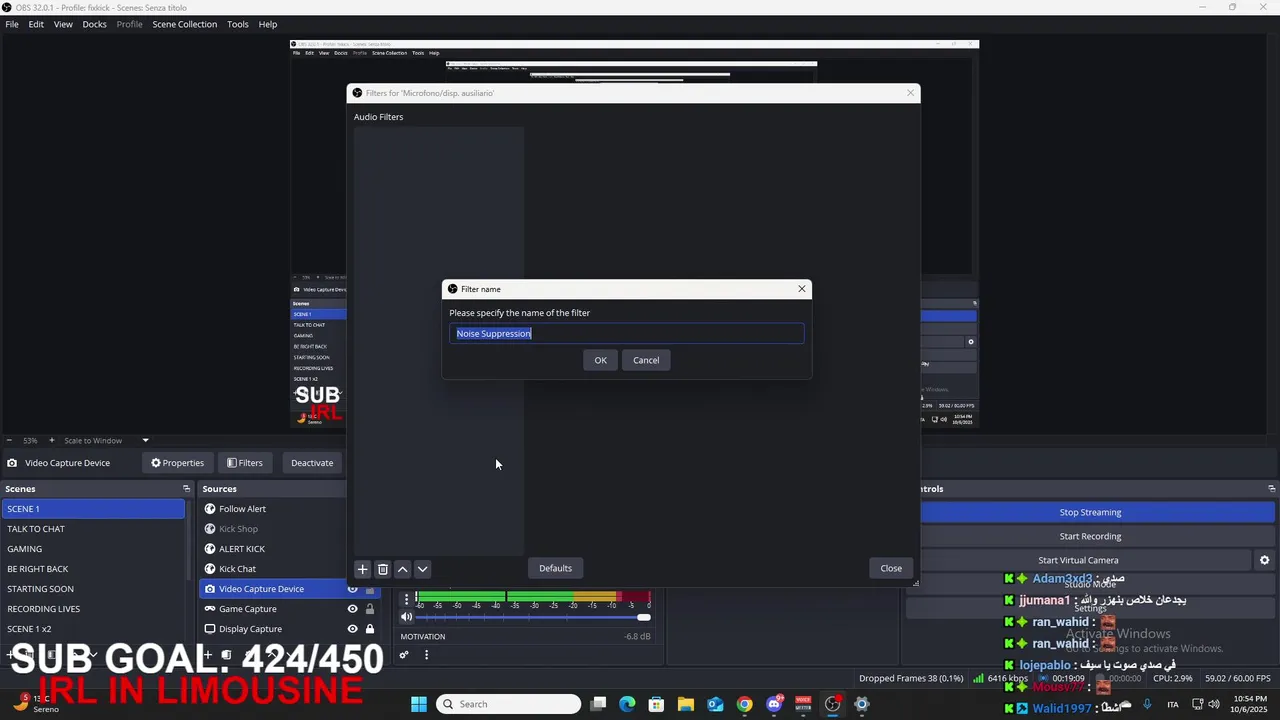Click Close in the Filters window
Image resolution: width=1280 pixels, height=720 pixels.
pyautogui.click(x=891, y=568)
